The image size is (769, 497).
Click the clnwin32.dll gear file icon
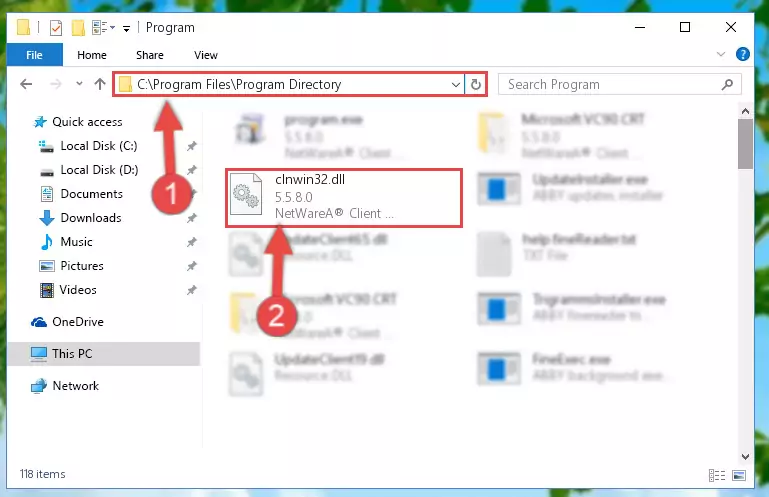click(246, 194)
